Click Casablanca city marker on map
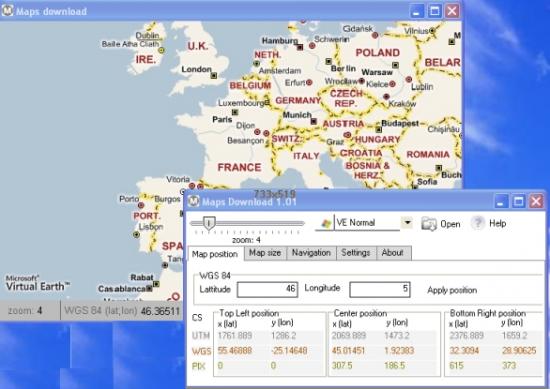The height and width of the screenshot is (389, 550). point(150,288)
